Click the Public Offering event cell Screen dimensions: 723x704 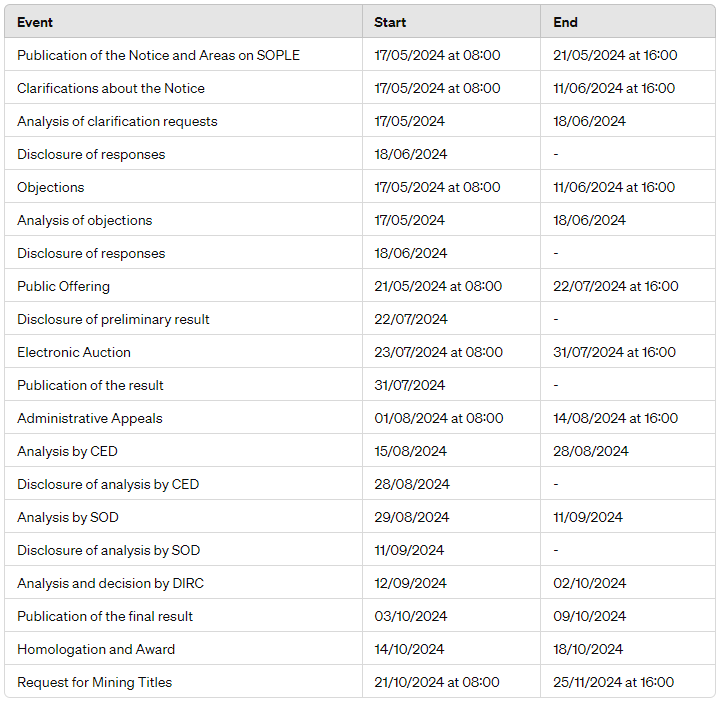click(x=63, y=286)
